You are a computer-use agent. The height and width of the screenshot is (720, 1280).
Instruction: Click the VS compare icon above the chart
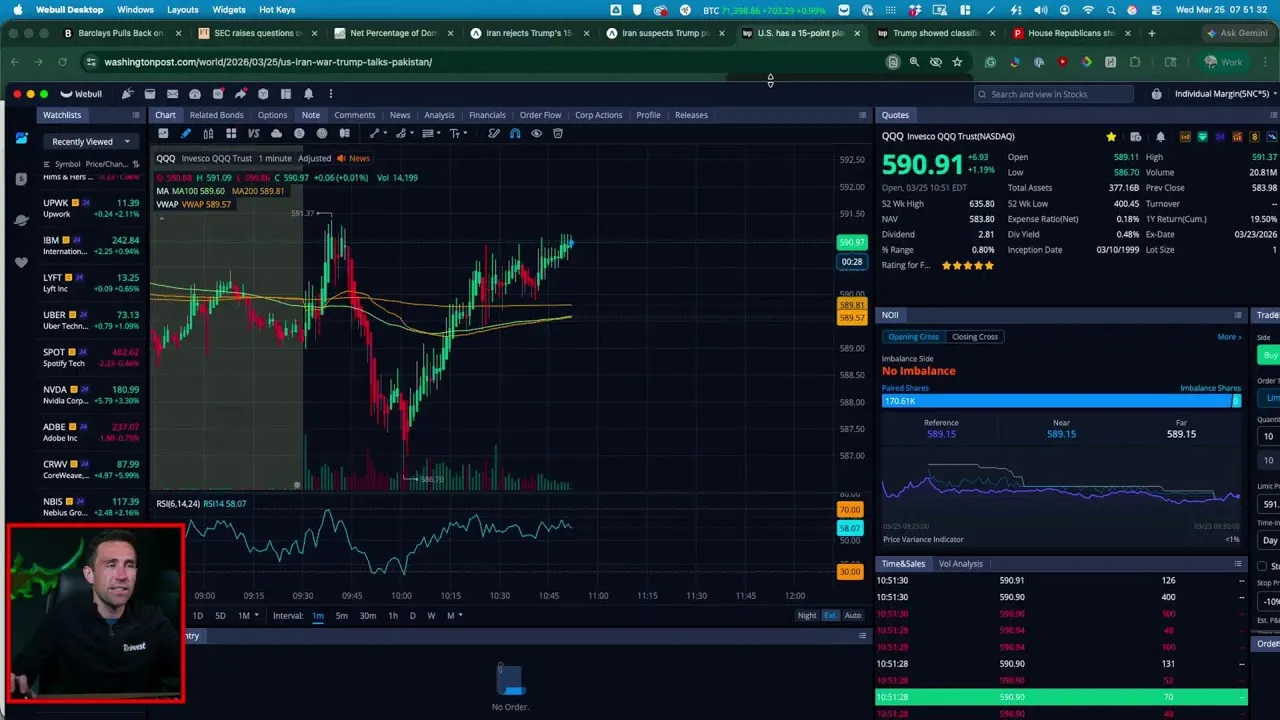point(253,133)
